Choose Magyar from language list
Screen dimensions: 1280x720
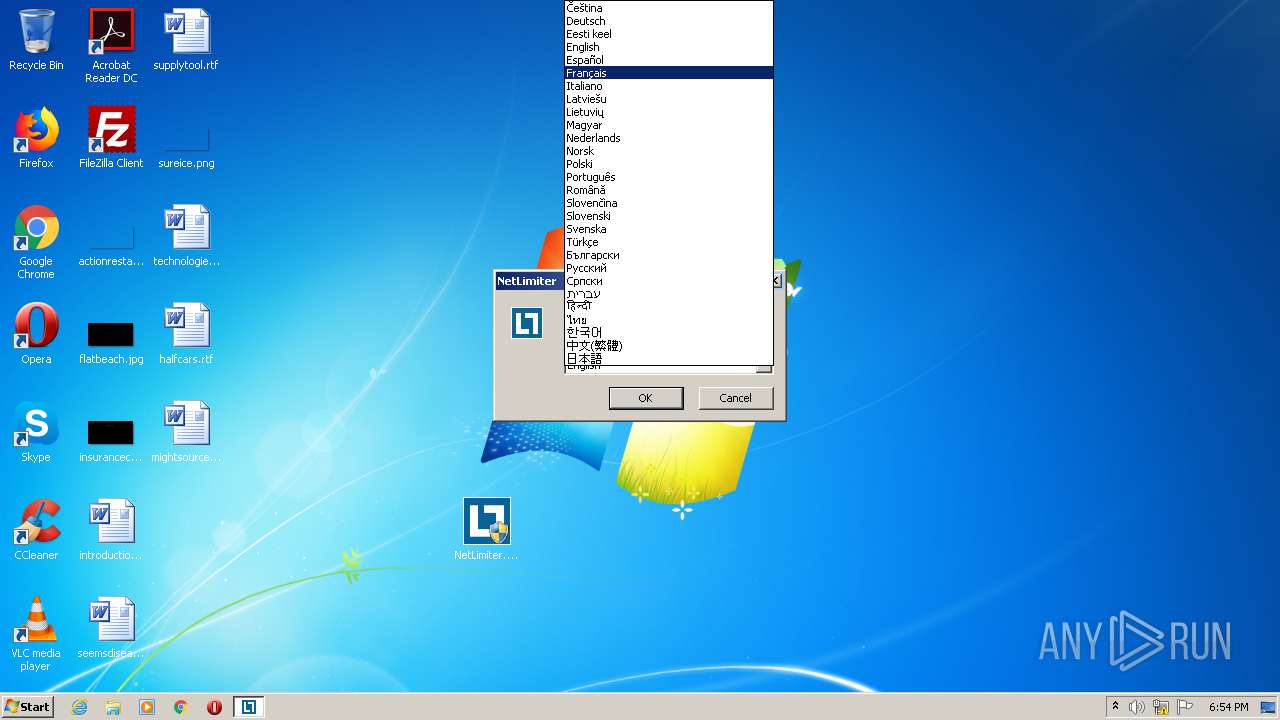tap(669, 125)
